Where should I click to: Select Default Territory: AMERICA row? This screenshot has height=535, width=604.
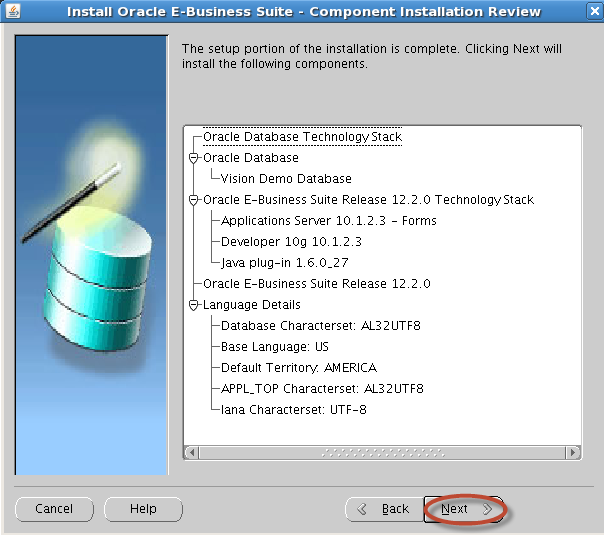(298, 368)
